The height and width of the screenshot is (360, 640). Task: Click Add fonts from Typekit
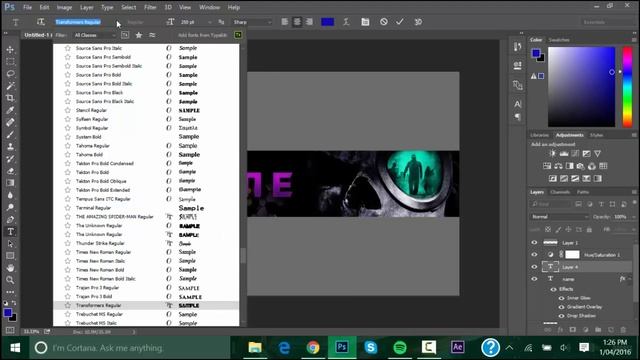(202, 35)
